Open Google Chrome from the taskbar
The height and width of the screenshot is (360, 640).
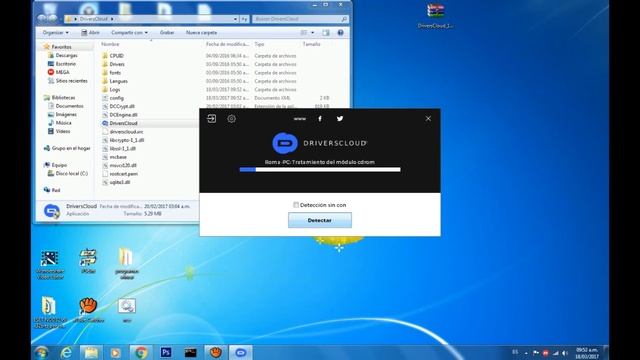tap(141, 352)
